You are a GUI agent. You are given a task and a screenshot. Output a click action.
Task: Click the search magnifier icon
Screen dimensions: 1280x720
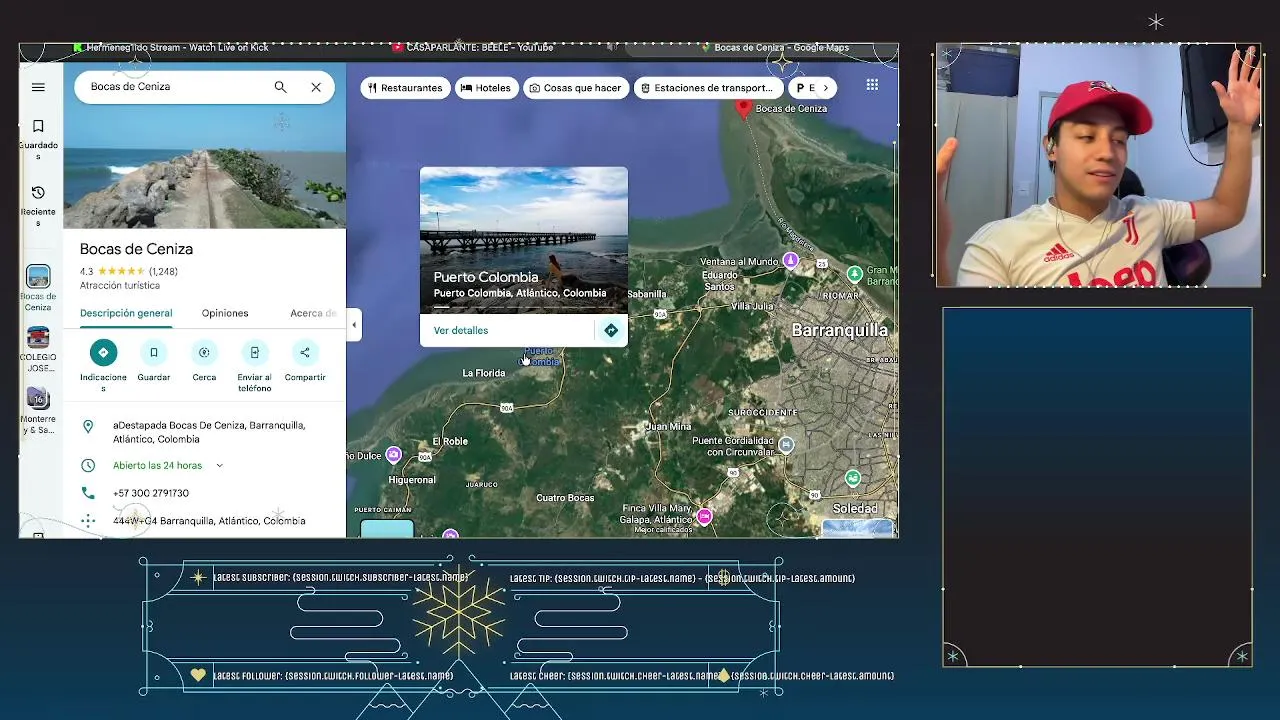pos(281,87)
